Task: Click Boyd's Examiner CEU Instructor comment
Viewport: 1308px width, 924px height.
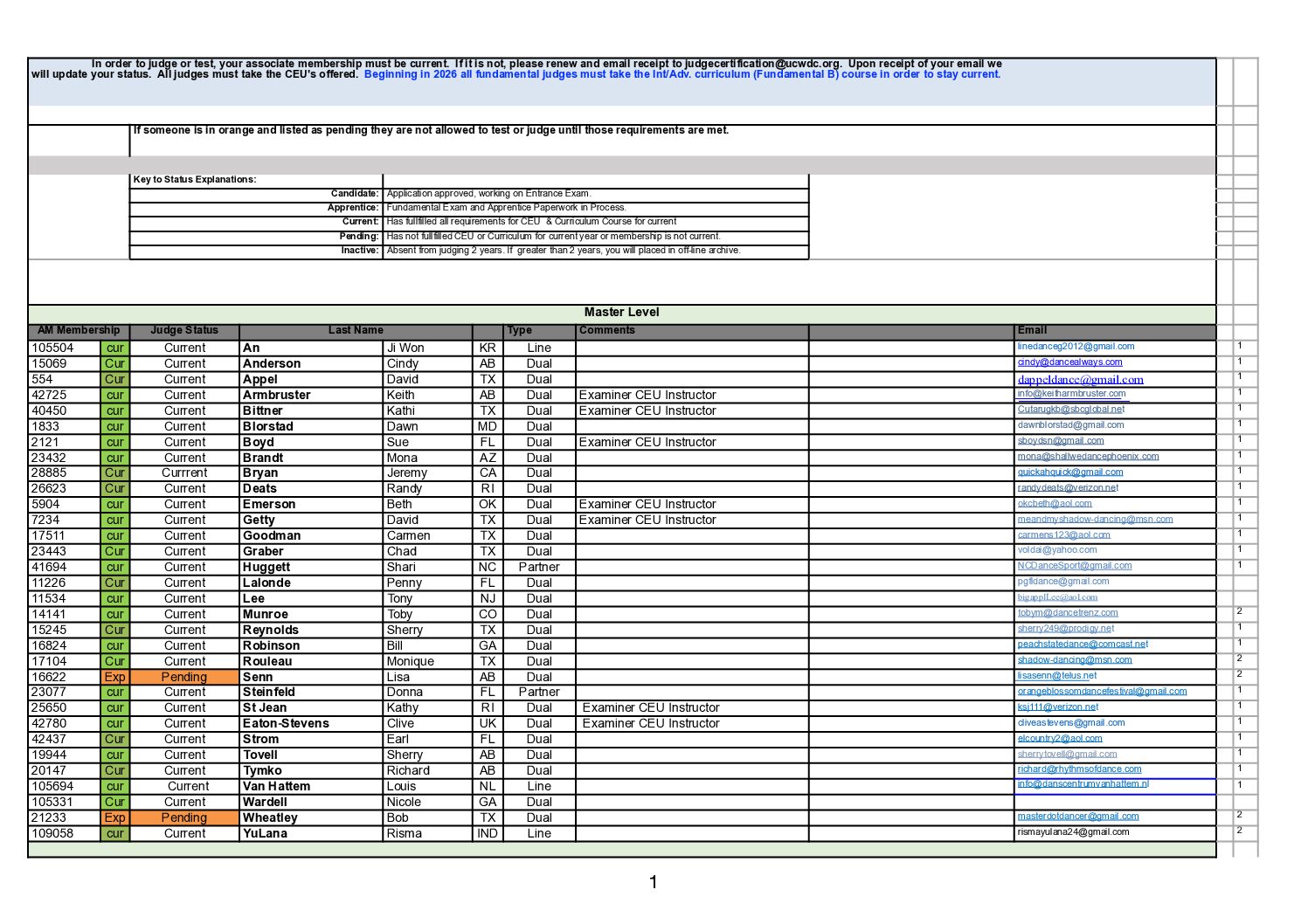Action: pyautogui.click(x=647, y=443)
